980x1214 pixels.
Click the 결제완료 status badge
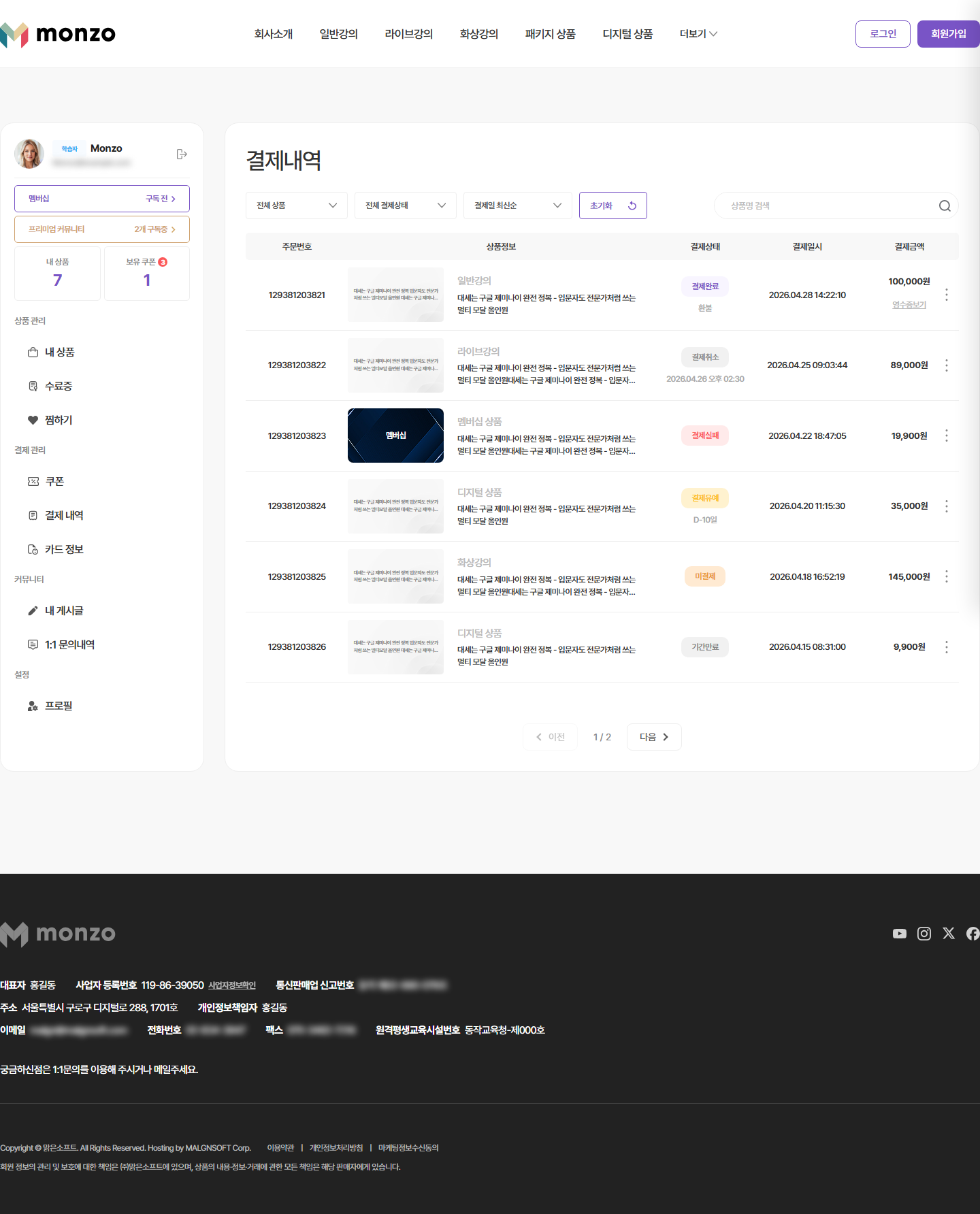705,286
